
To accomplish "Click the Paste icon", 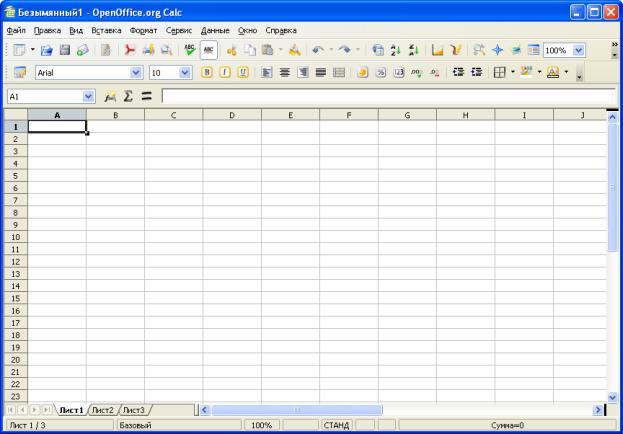I will click(268, 50).
